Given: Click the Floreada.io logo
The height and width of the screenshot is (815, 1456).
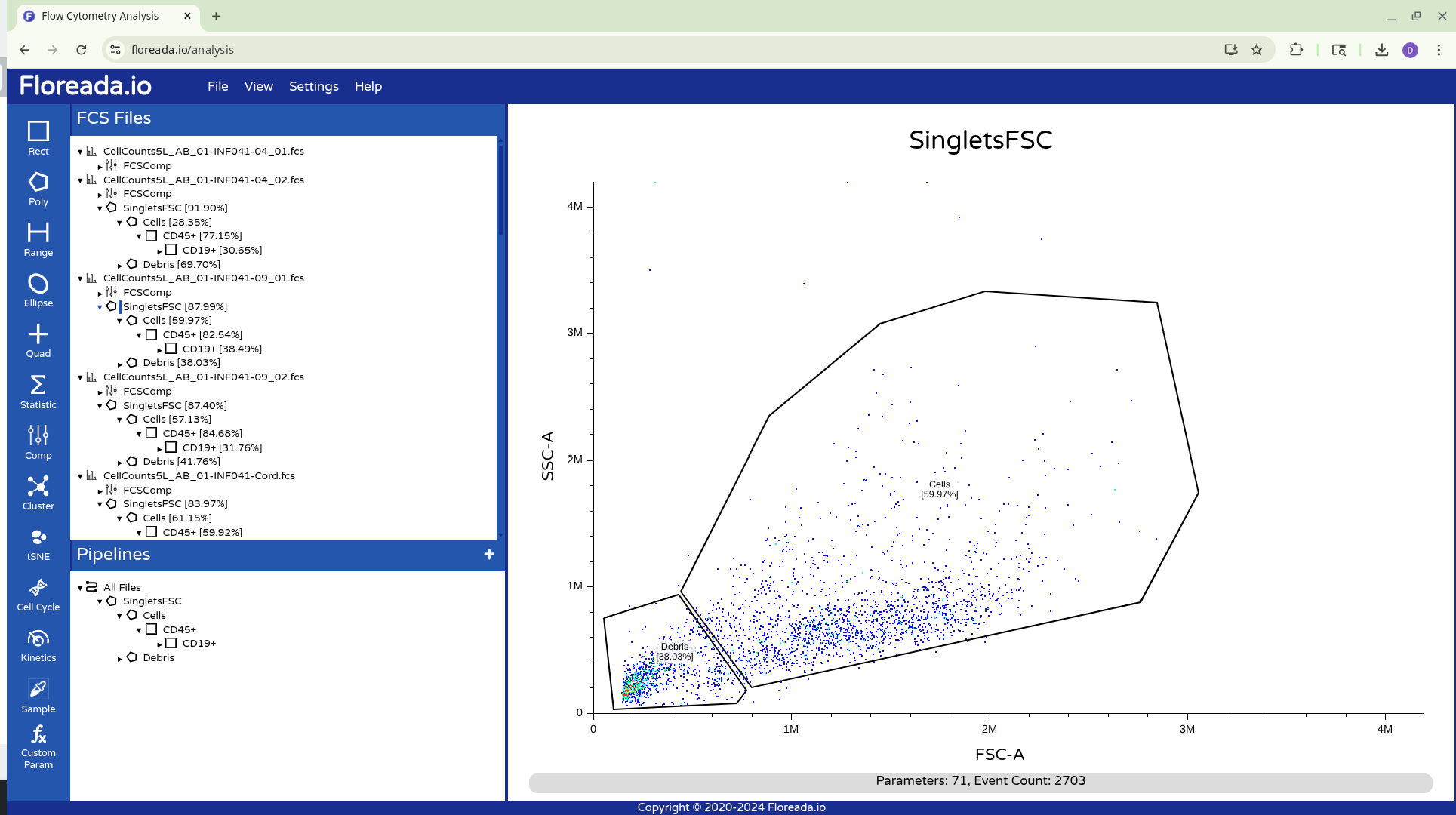Looking at the screenshot, I should pyautogui.click(x=85, y=85).
